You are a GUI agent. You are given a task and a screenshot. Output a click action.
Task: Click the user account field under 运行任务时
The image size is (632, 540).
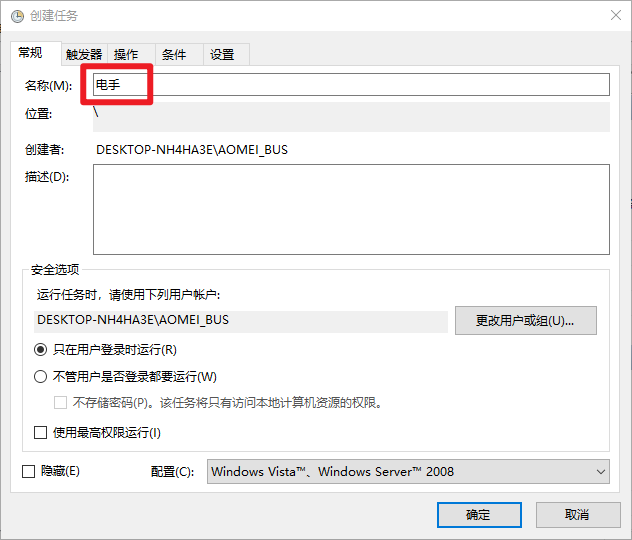[241, 321]
